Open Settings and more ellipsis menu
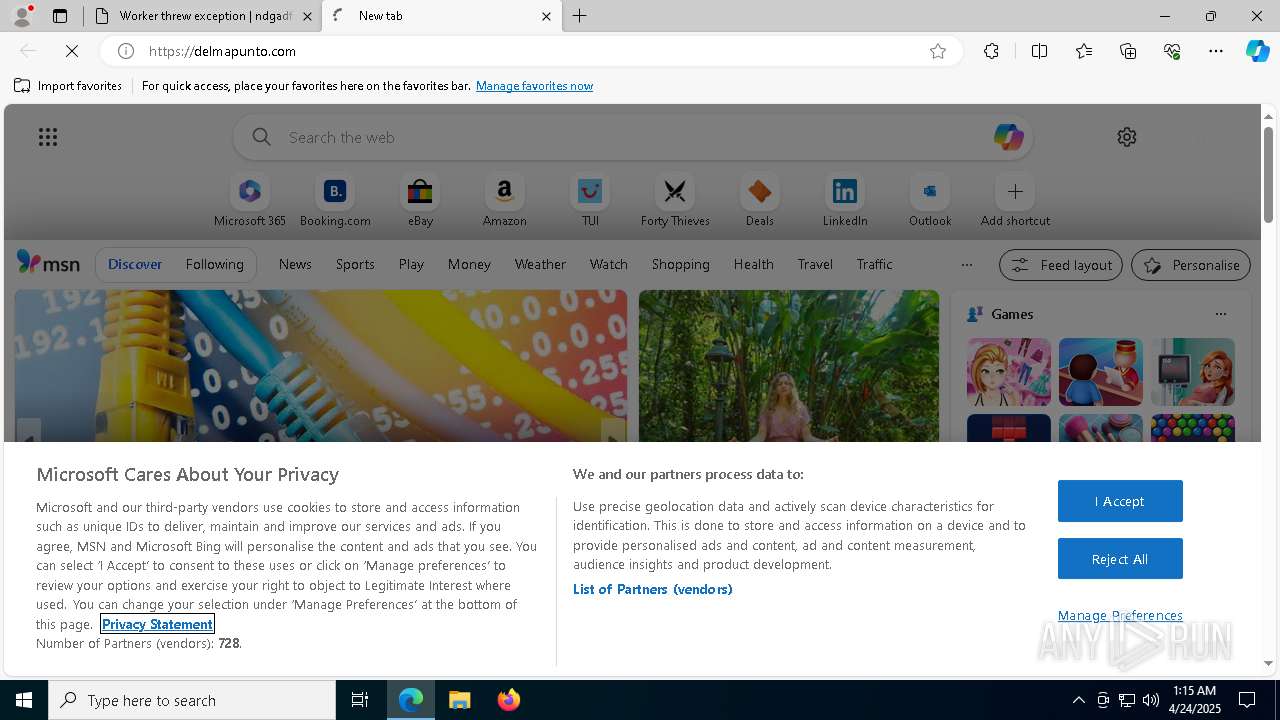 (1216, 51)
